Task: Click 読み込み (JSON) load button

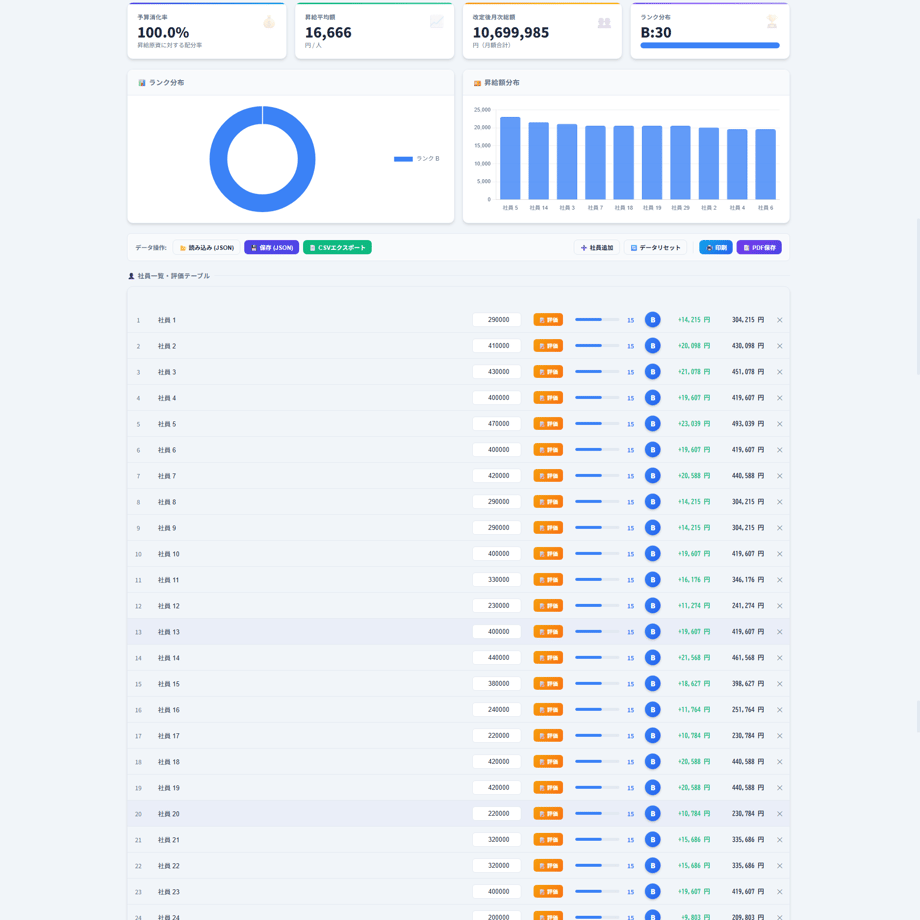Action: (207, 248)
